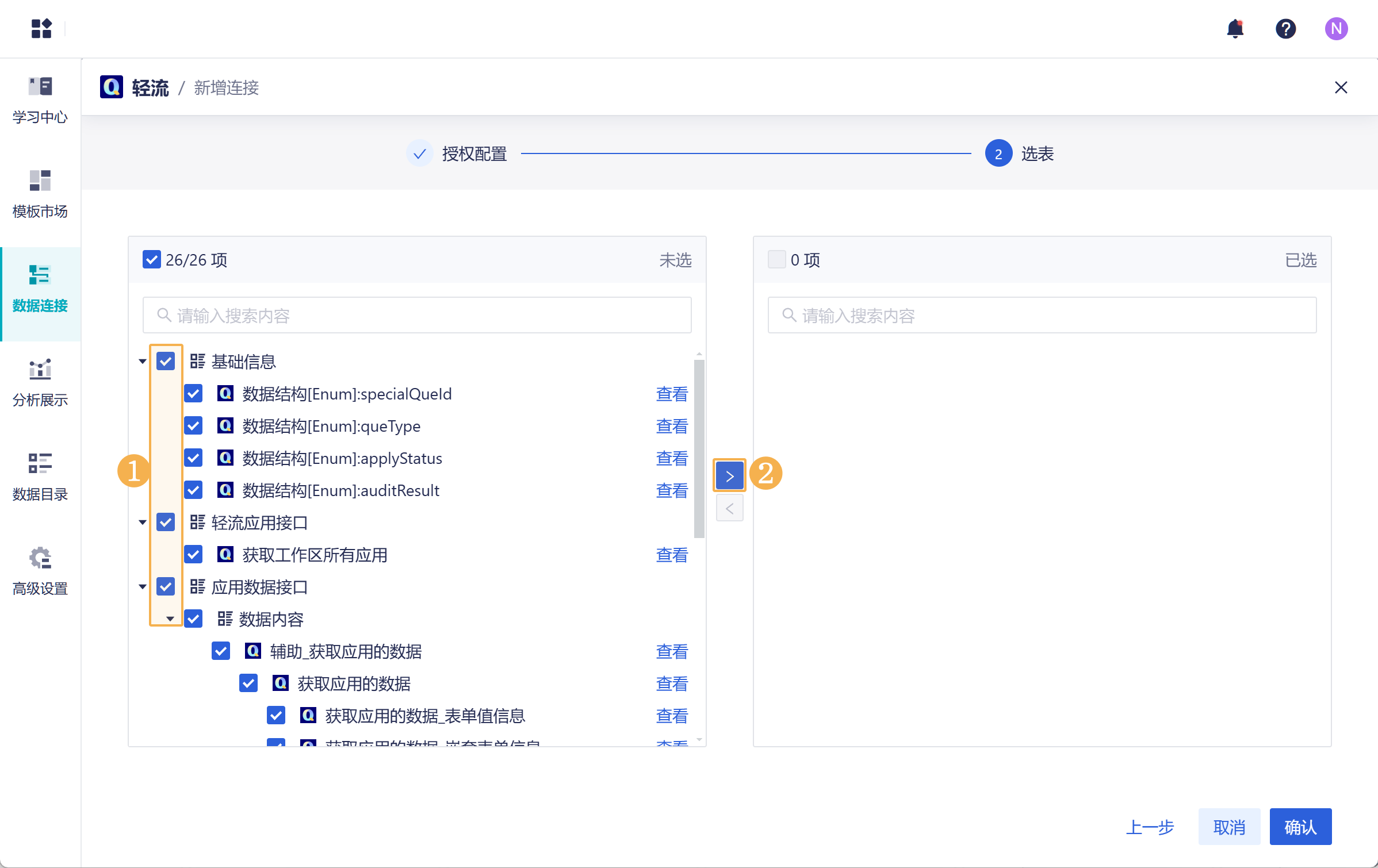Click the help question mark icon

pos(1285,28)
